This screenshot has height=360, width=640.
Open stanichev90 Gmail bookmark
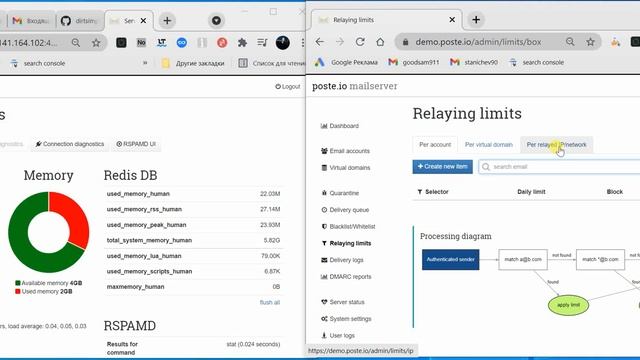[x=474, y=62]
